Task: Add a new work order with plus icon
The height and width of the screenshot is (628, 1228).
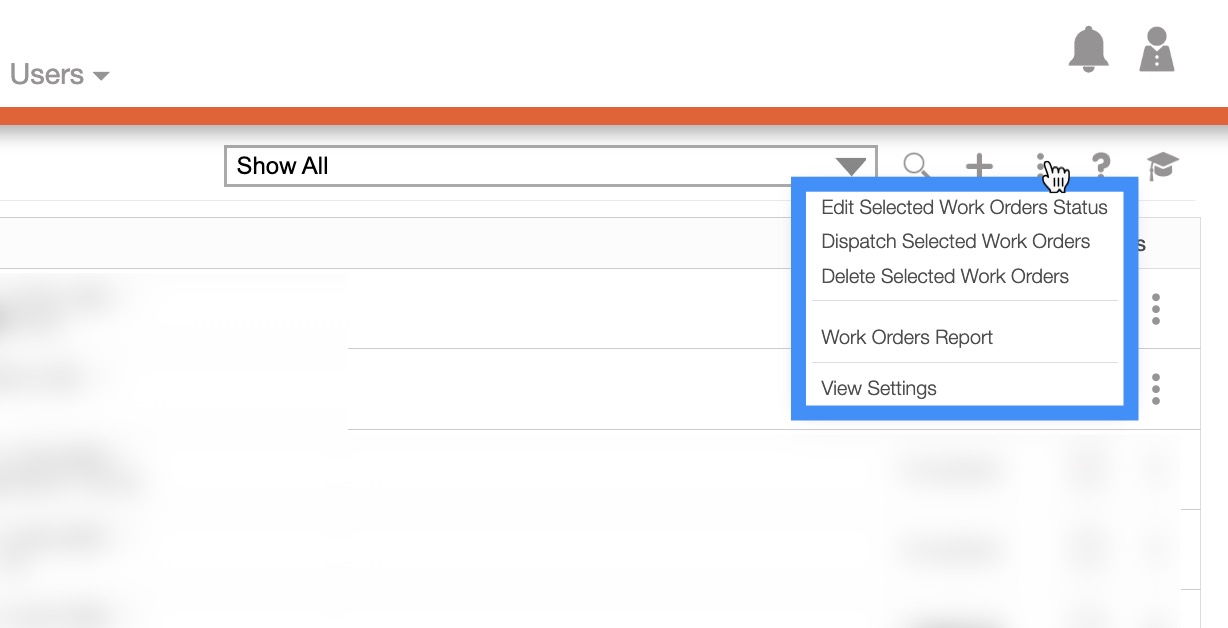Action: pos(979,166)
